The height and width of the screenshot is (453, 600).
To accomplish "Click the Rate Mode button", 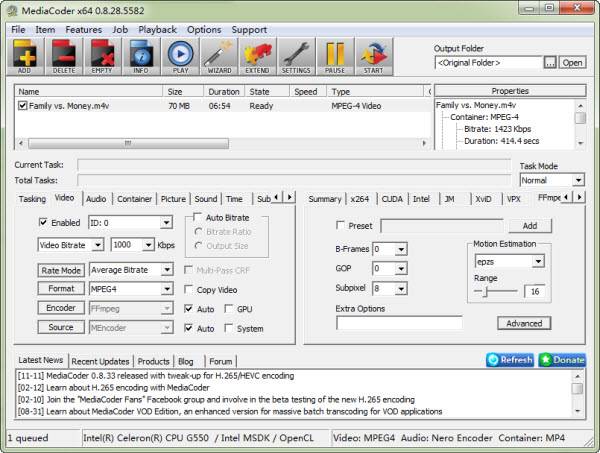I will point(61,270).
